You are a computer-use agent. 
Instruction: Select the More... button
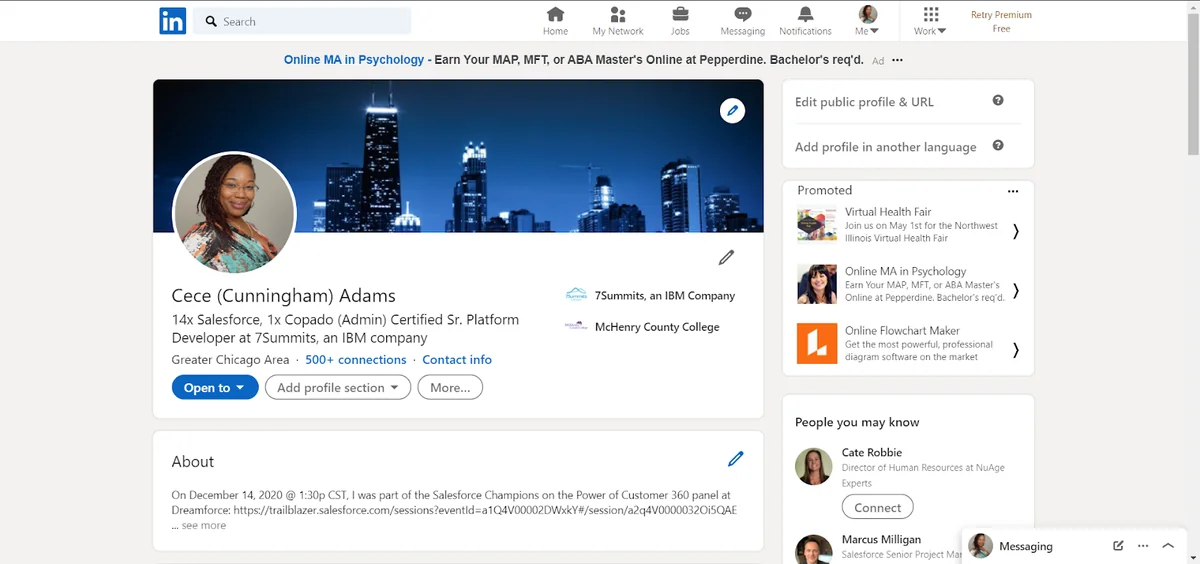pyautogui.click(x=450, y=387)
